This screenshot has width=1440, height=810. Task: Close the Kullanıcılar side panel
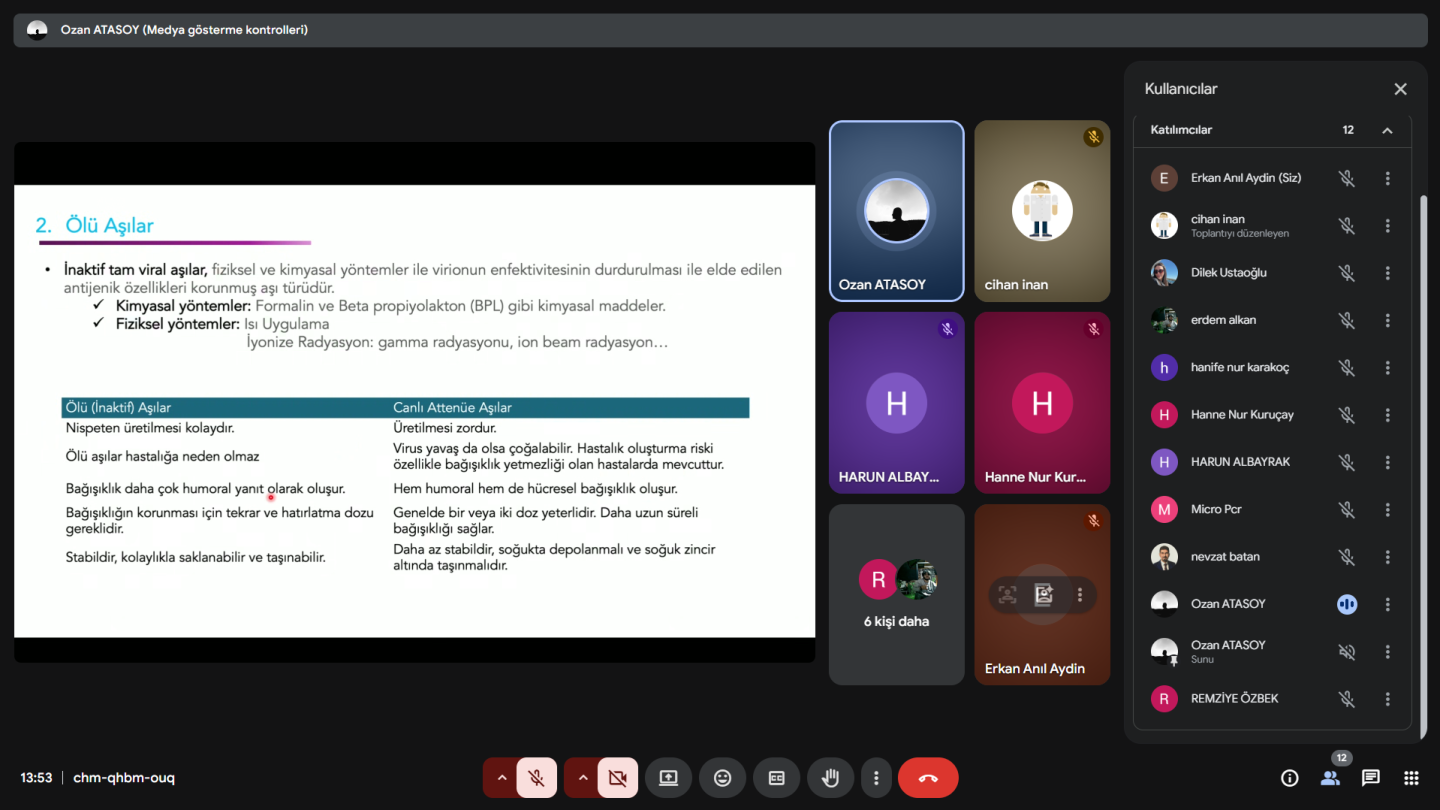click(1400, 89)
